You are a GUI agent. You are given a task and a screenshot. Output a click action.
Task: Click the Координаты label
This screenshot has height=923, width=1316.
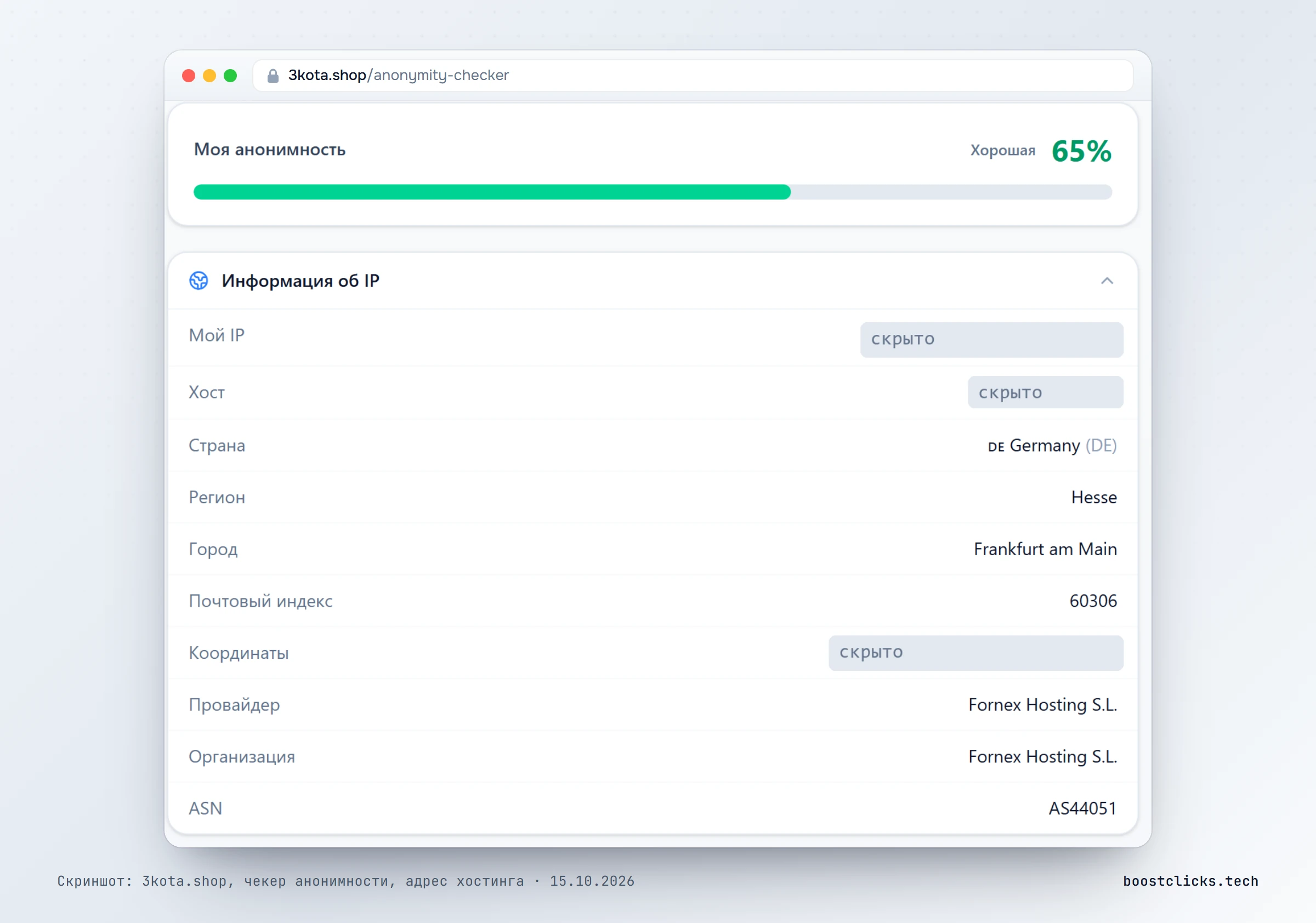(239, 653)
